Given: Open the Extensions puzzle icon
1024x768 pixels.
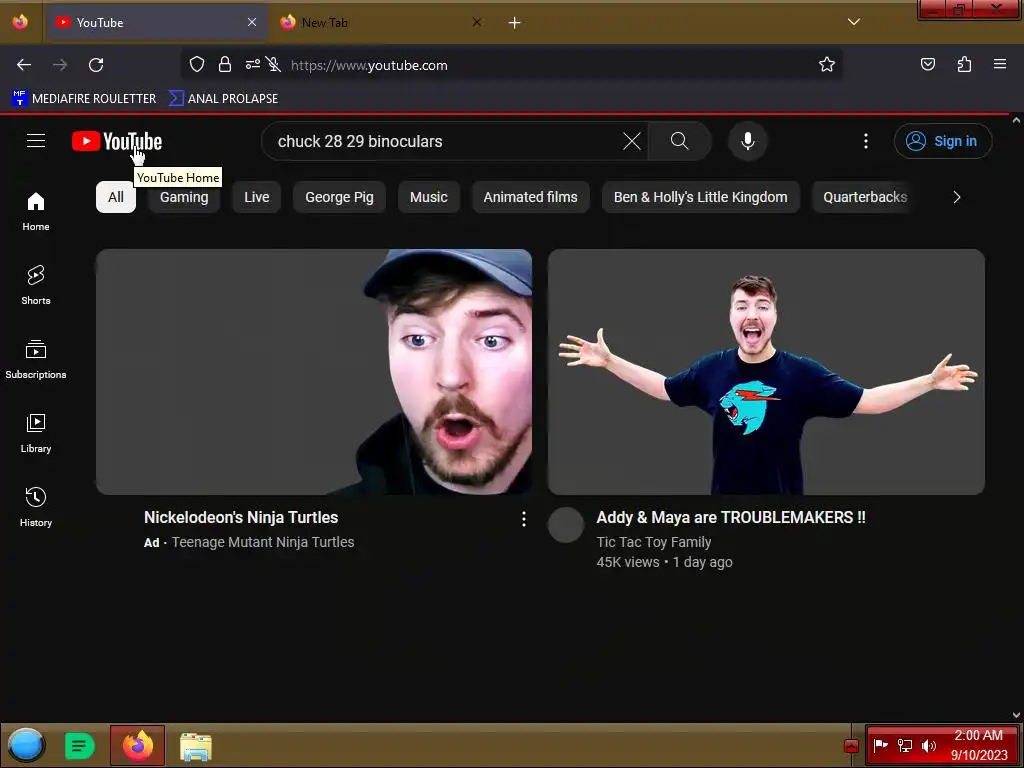Looking at the screenshot, I should click(x=964, y=64).
